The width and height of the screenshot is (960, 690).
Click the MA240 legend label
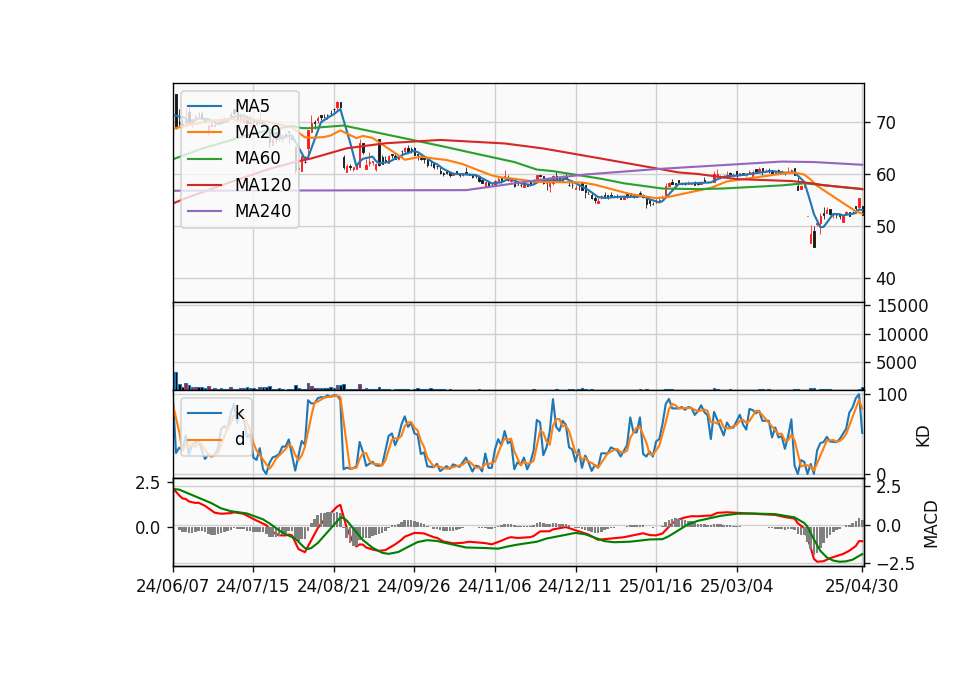[x=263, y=211]
